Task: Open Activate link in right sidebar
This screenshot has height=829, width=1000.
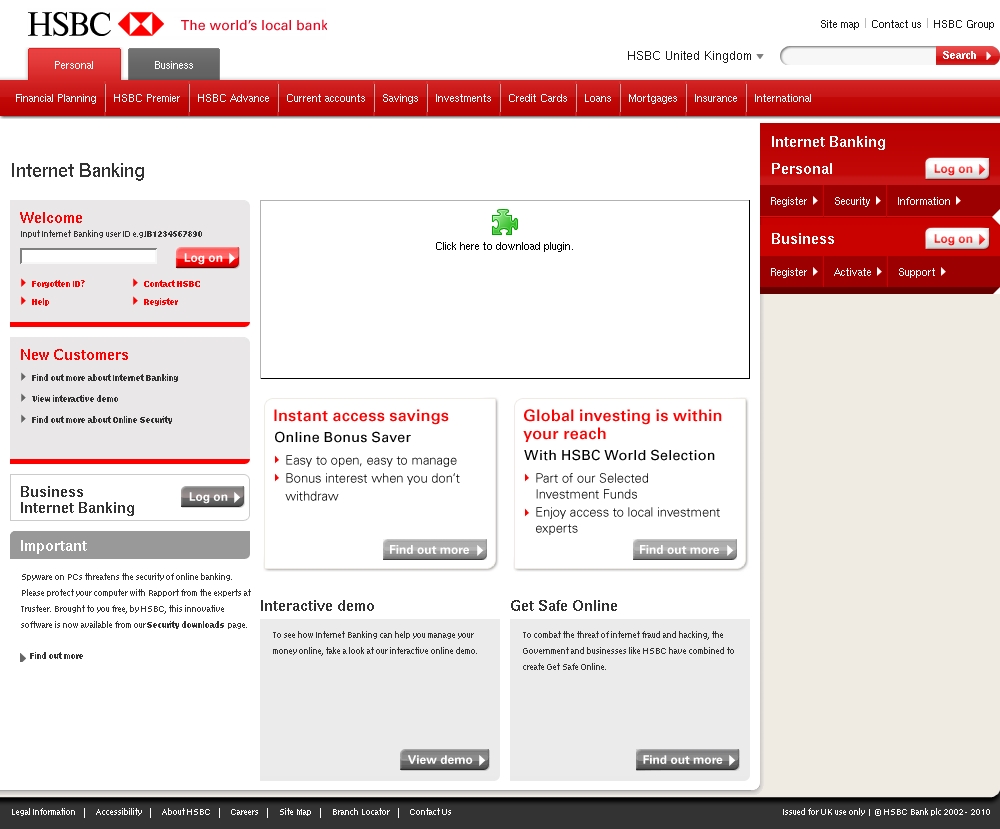Action: click(857, 272)
